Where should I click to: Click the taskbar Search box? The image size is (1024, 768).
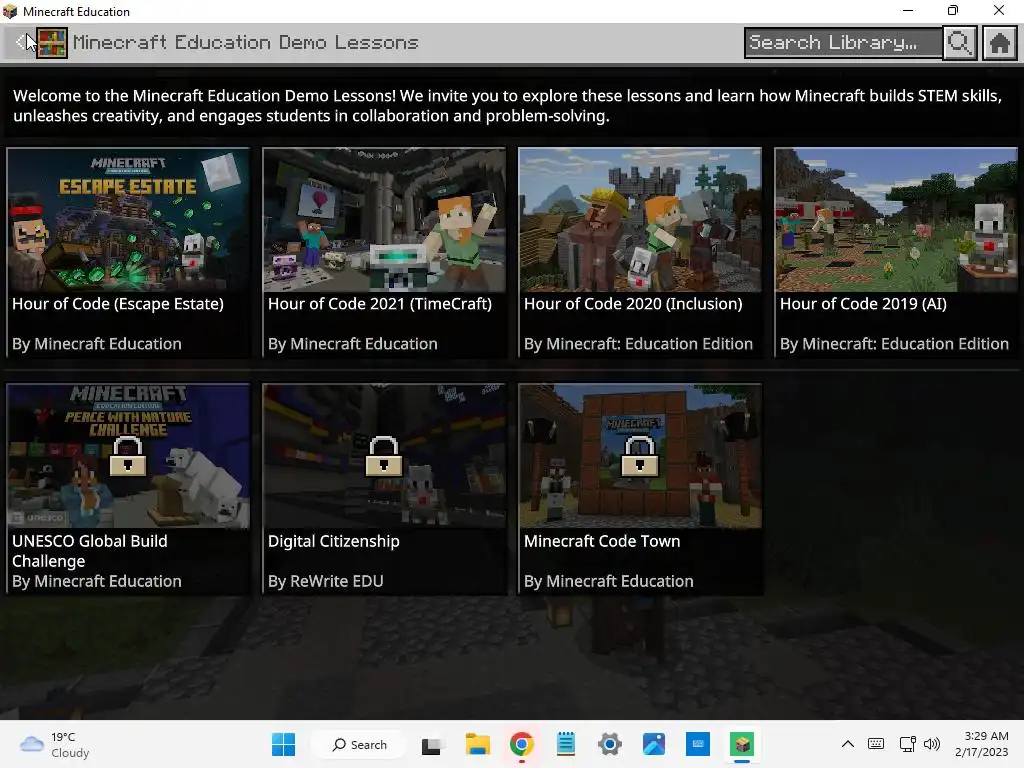coord(360,744)
